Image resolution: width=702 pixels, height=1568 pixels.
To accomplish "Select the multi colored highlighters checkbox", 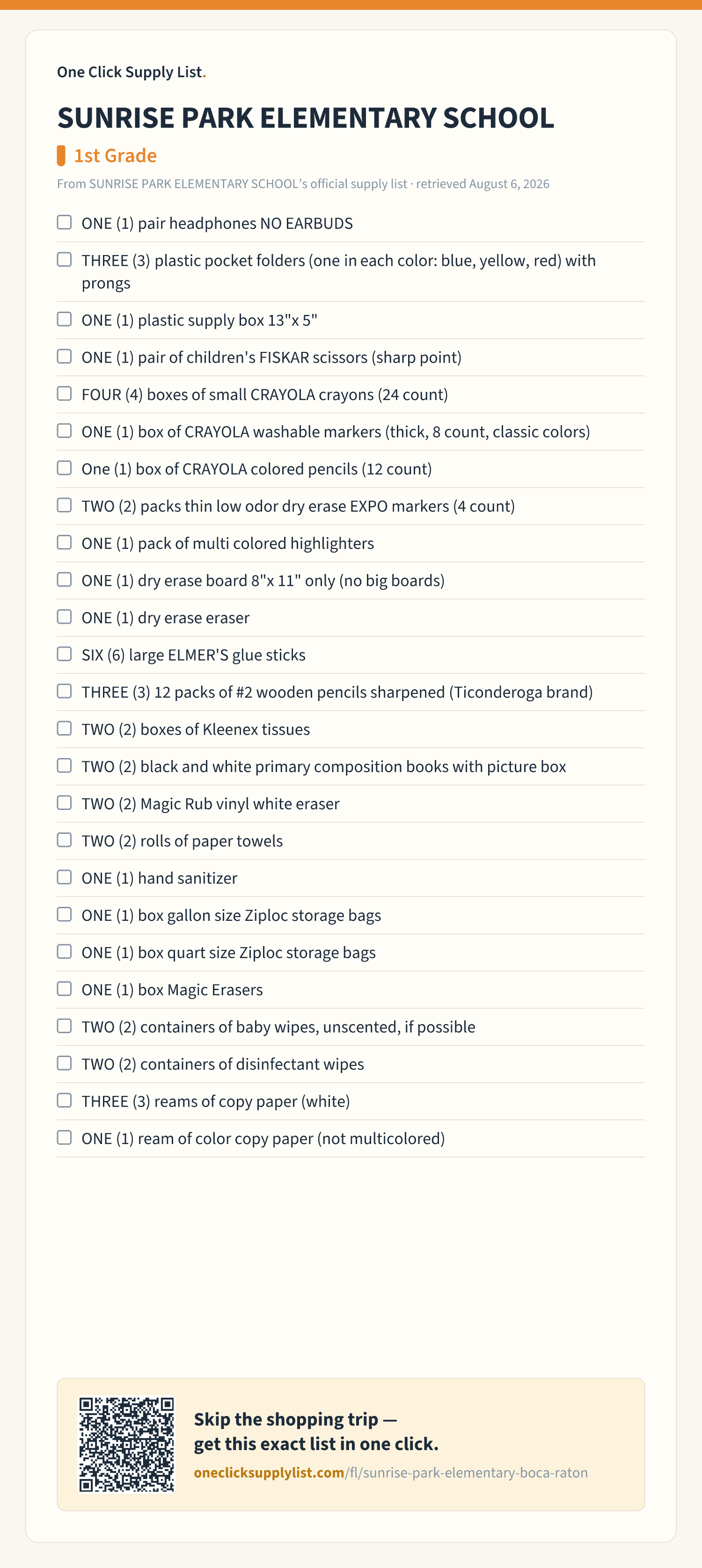I will (x=64, y=542).
